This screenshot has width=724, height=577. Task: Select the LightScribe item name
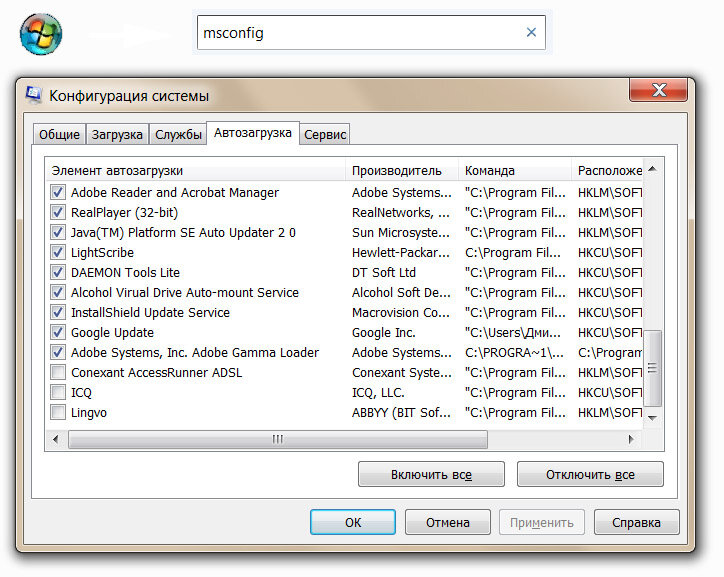(x=102, y=252)
